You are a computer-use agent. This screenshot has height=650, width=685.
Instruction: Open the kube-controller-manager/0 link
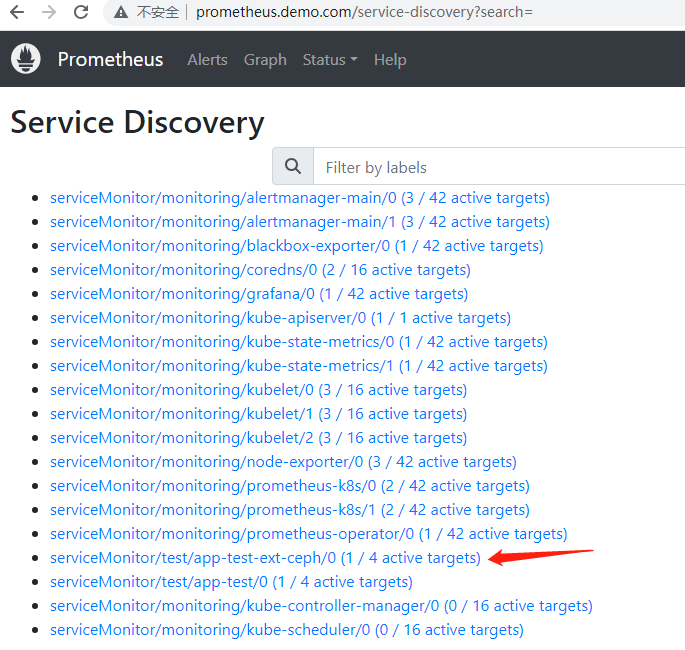point(321,606)
